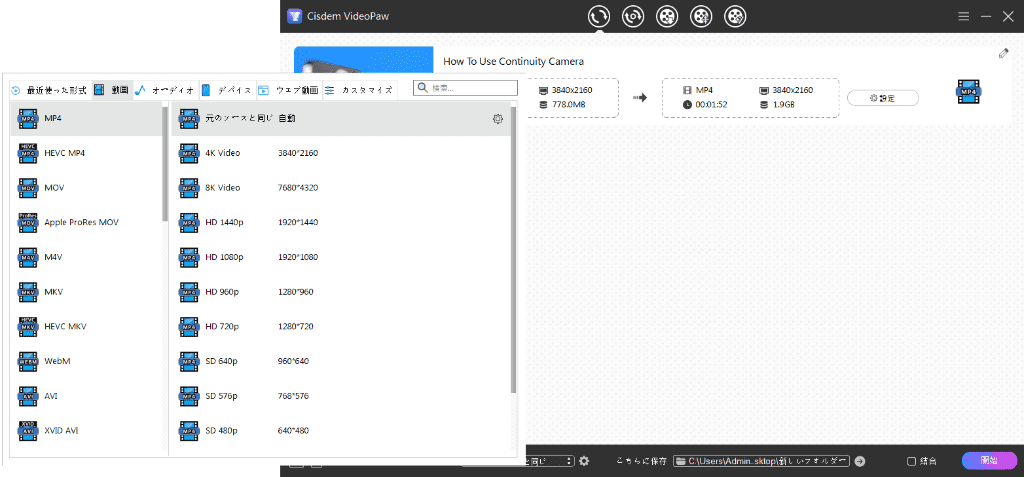
Task: Switch to the ウェブ動画 web video tab
Action: click(288, 90)
